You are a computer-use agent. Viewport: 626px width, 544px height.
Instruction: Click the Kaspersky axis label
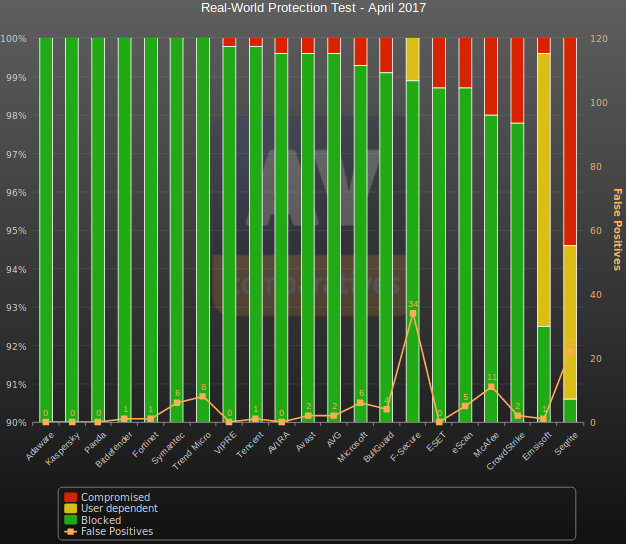[62, 449]
